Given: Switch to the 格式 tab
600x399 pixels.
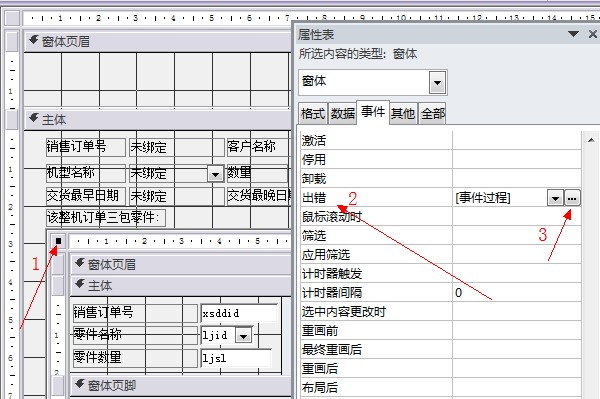Looking at the screenshot, I should [x=313, y=114].
